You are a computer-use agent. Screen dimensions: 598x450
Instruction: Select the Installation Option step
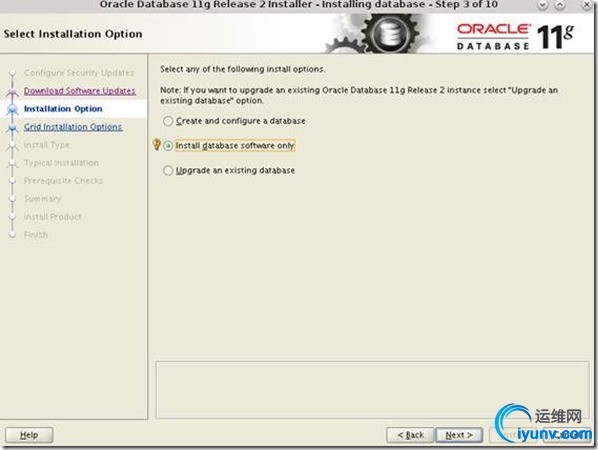(x=63, y=109)
